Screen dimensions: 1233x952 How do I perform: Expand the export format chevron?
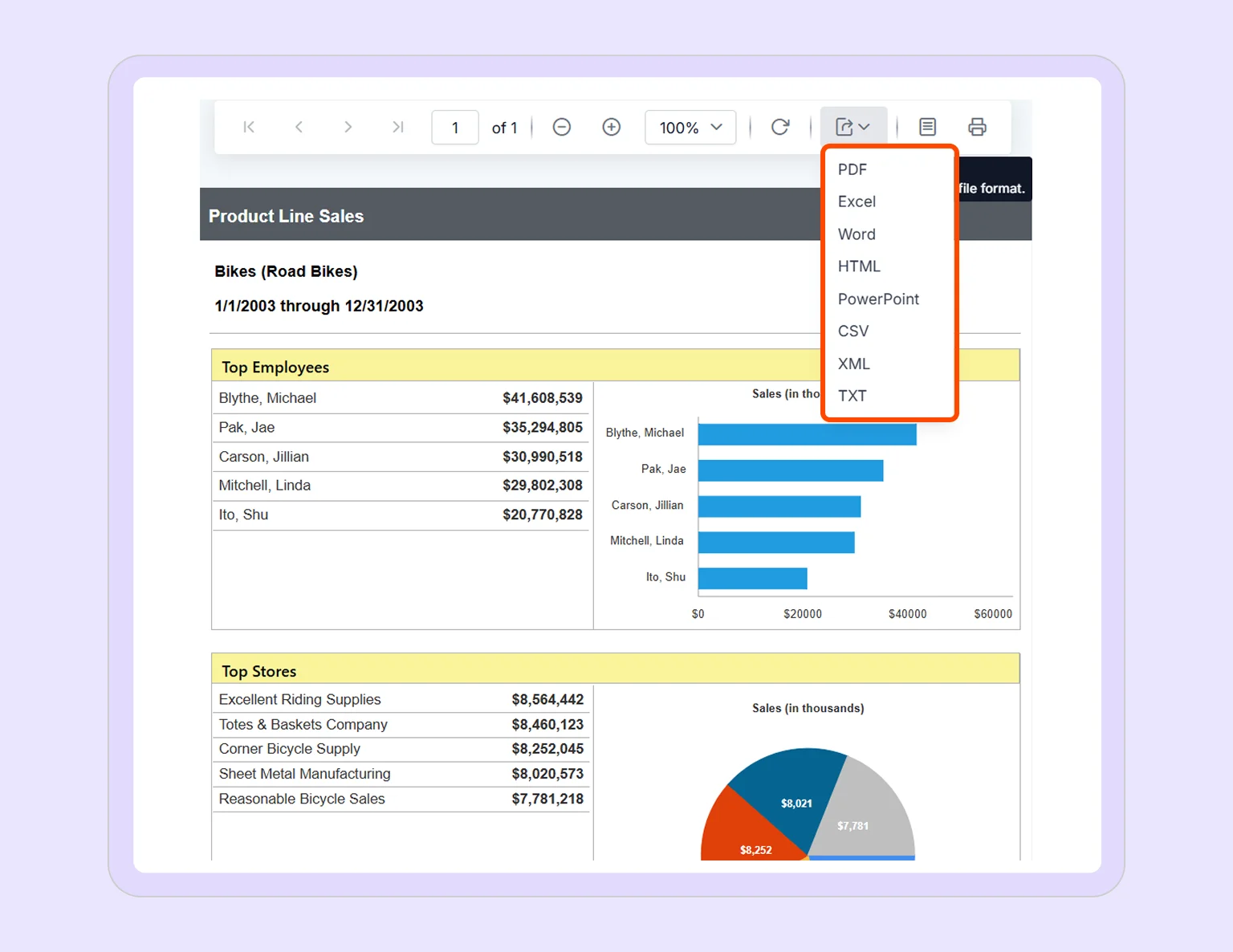(865, 127)
